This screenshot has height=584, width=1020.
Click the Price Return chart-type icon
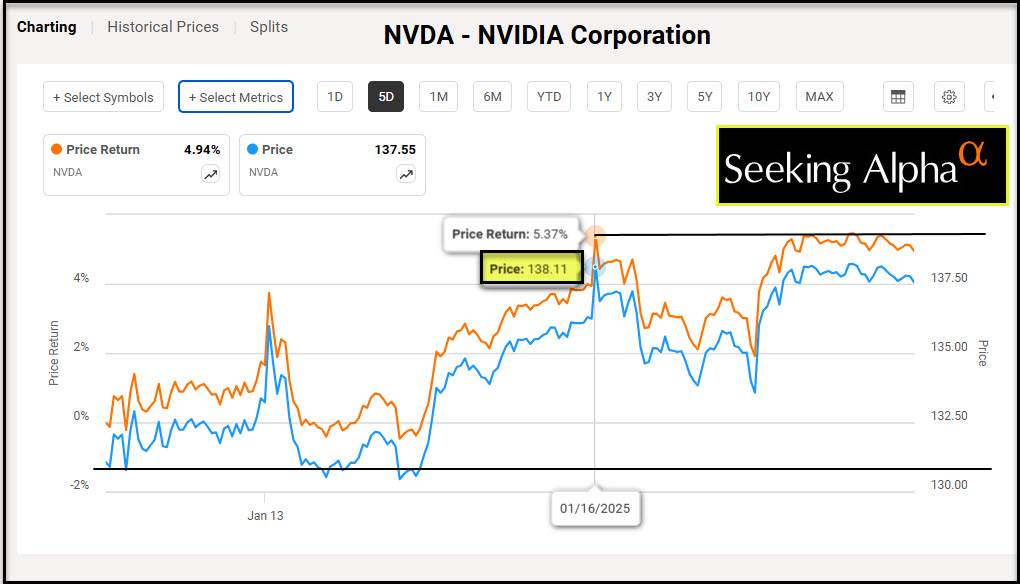coord(210,174)
